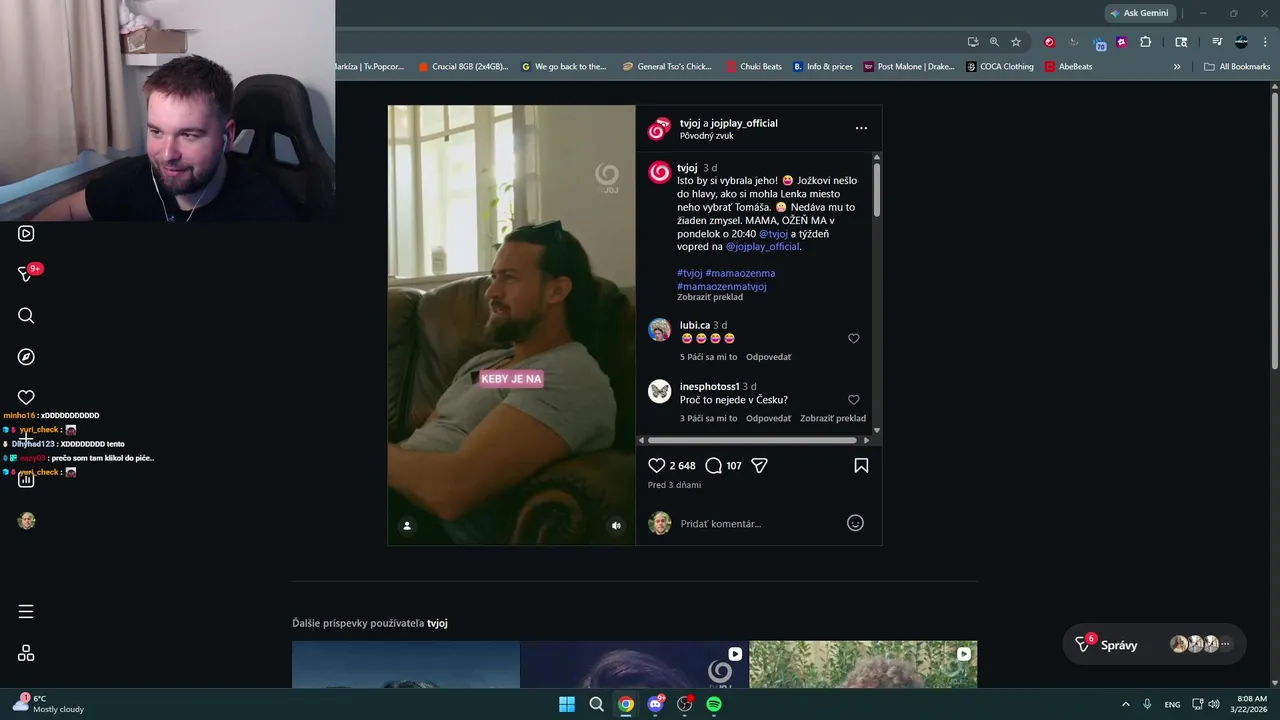
Task: Open the middle reel thumbnail below
Action: point(634,665)
